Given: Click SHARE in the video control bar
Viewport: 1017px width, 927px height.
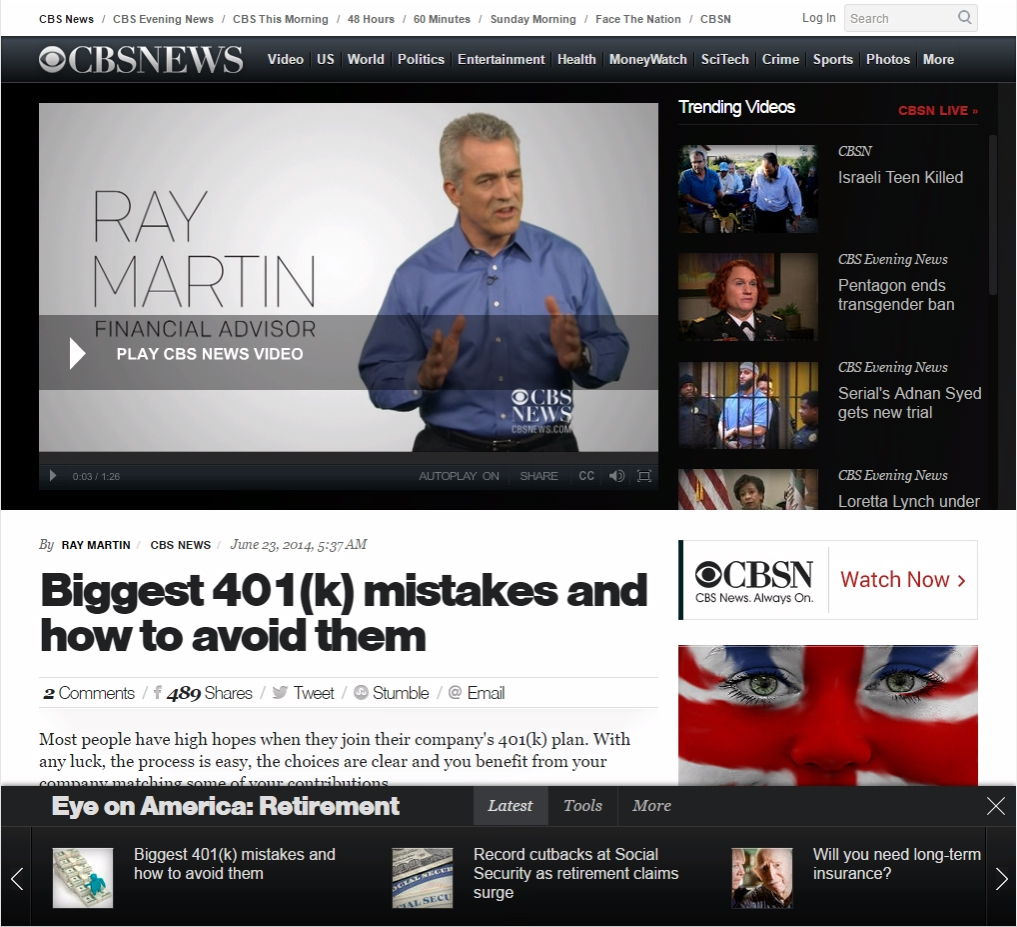Looking at the screenshot, I should (538, 476).
